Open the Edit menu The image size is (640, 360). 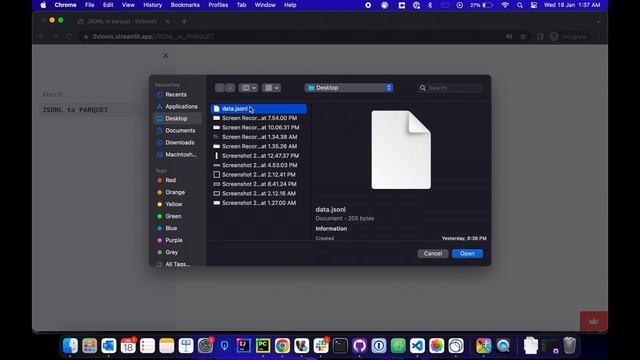click(x=108, y=5)
